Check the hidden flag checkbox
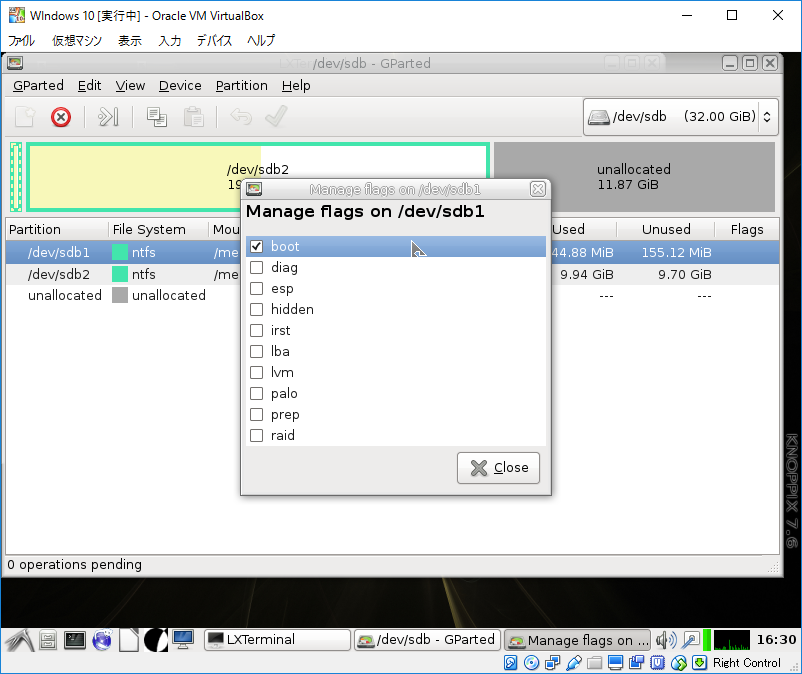The width and height of the screenshot is (802, 674). point(256,309)
